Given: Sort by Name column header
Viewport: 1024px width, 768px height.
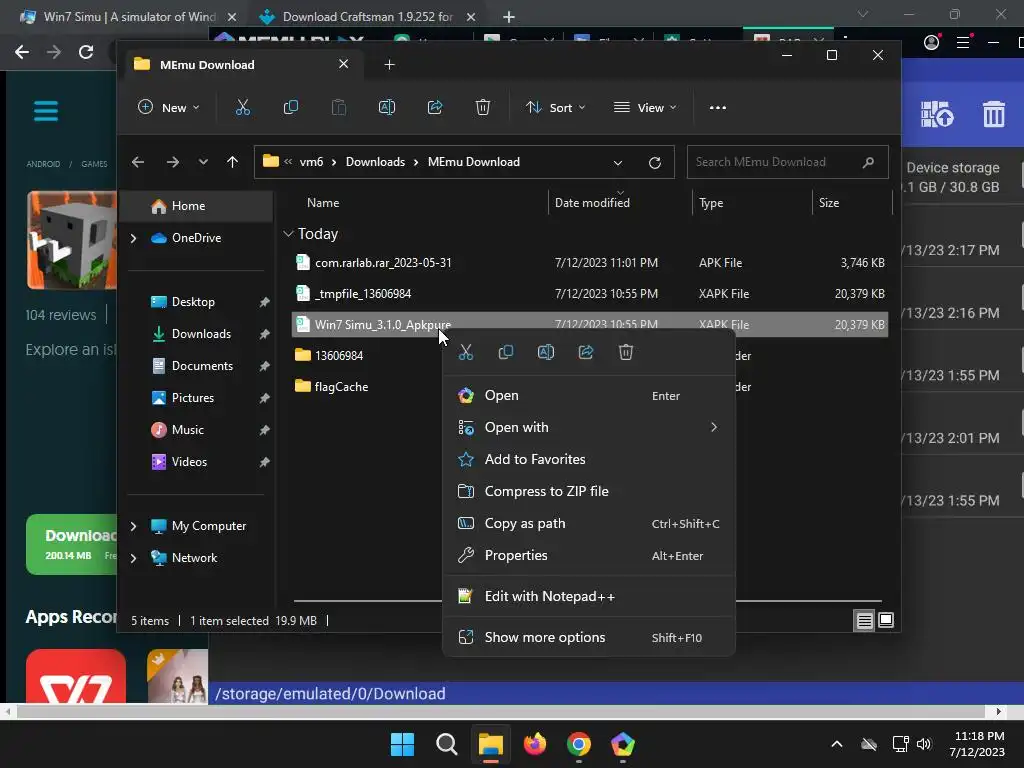Looking at the screenshot, I should pyautogui.click(x=323, y=203).
